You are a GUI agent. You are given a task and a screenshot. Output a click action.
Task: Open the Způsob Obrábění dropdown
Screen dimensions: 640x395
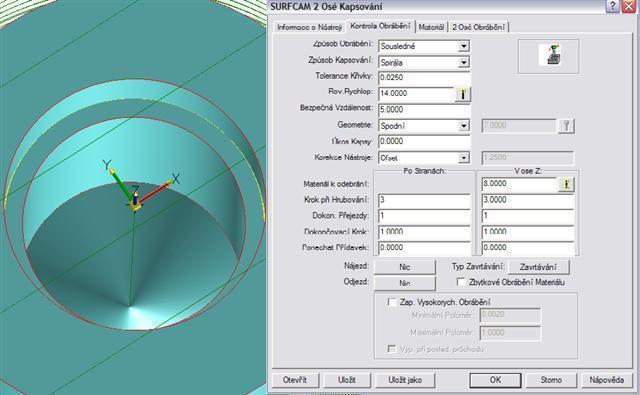click(463, 46)
